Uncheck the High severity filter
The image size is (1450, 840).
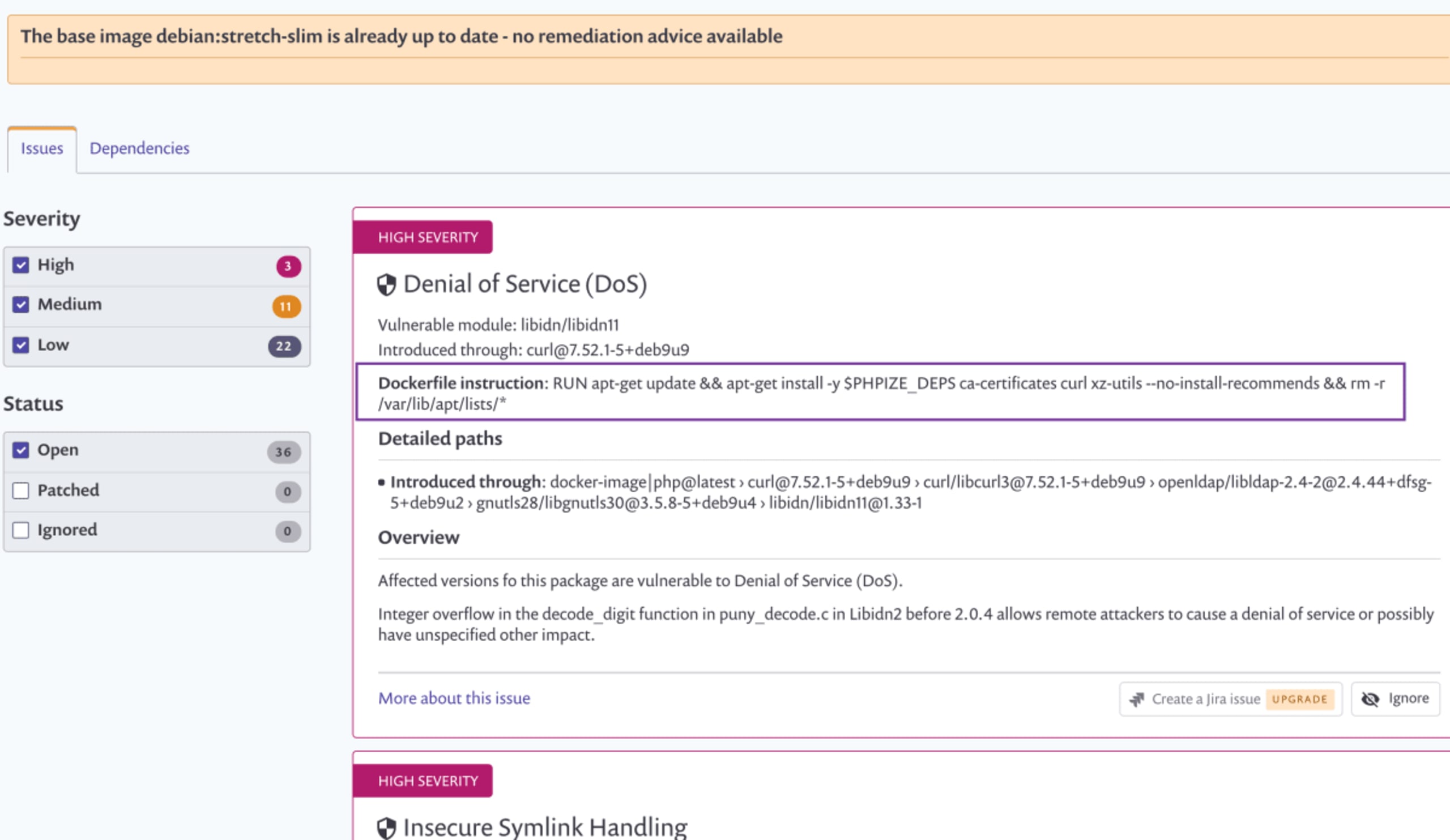pyautogui.click(x=21, y=265)
